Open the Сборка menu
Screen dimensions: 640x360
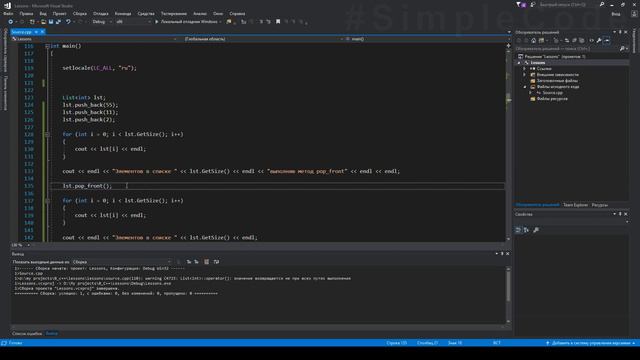tap(80, 13)
